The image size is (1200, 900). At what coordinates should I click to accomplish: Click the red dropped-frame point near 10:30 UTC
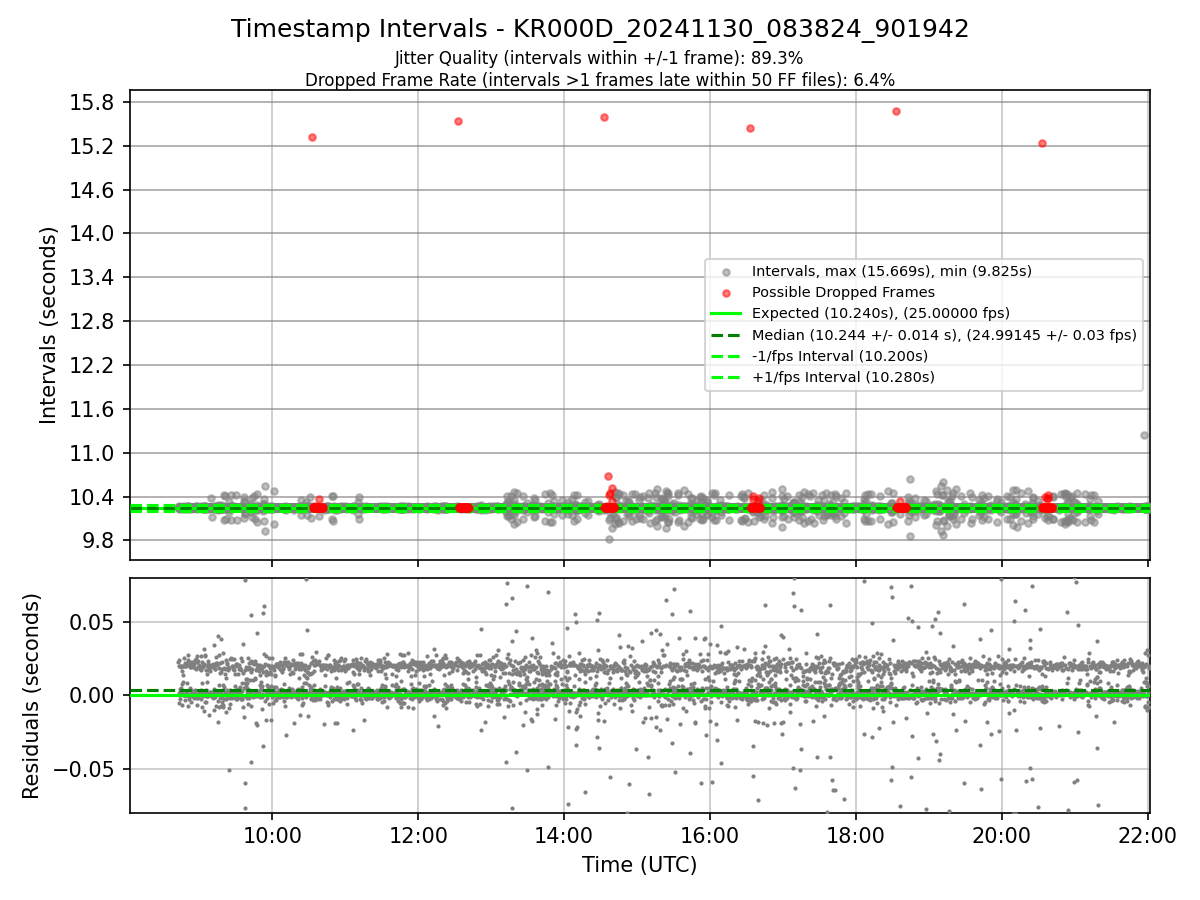[312, 137]
